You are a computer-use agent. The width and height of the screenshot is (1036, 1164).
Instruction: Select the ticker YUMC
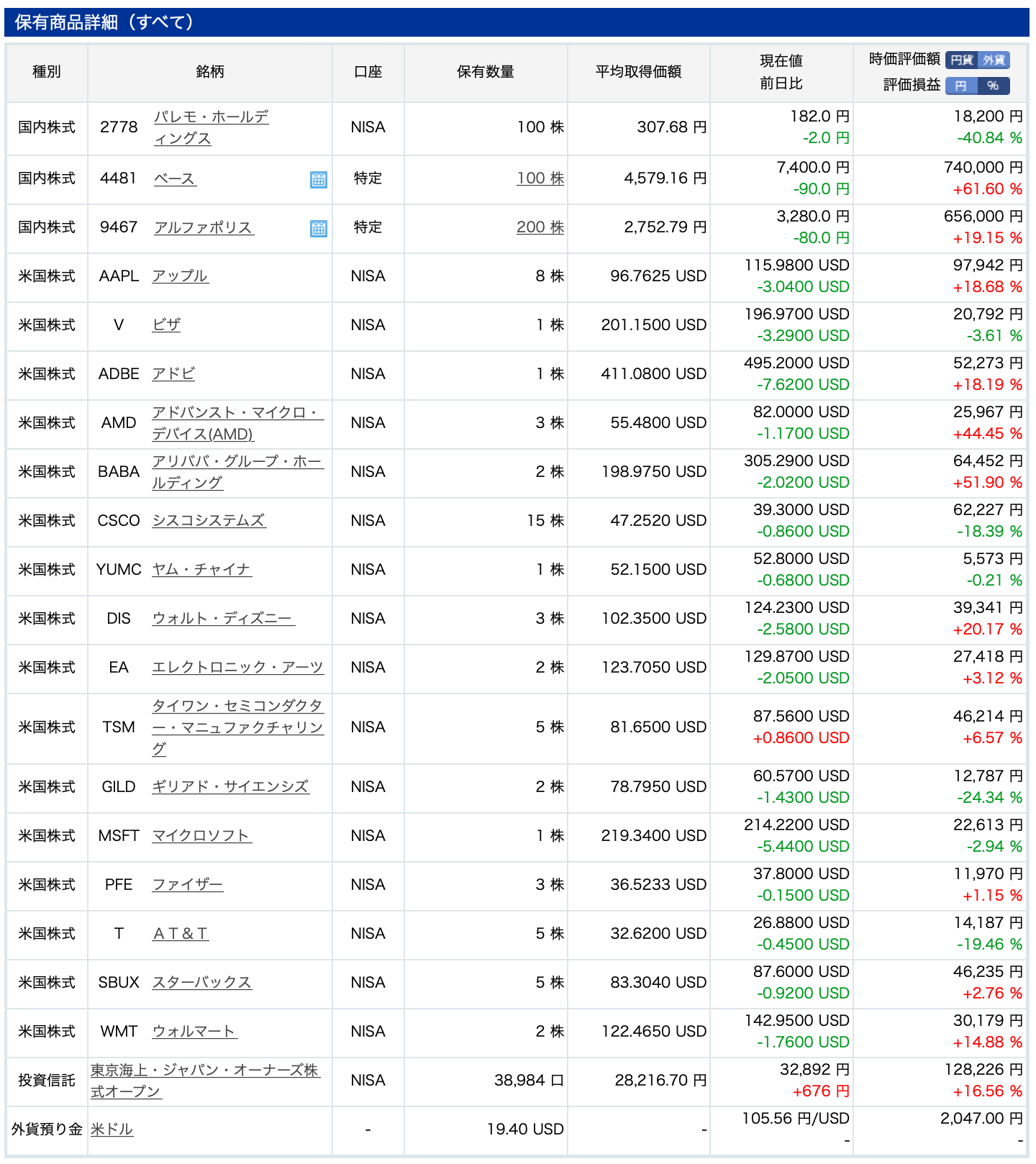119,570
